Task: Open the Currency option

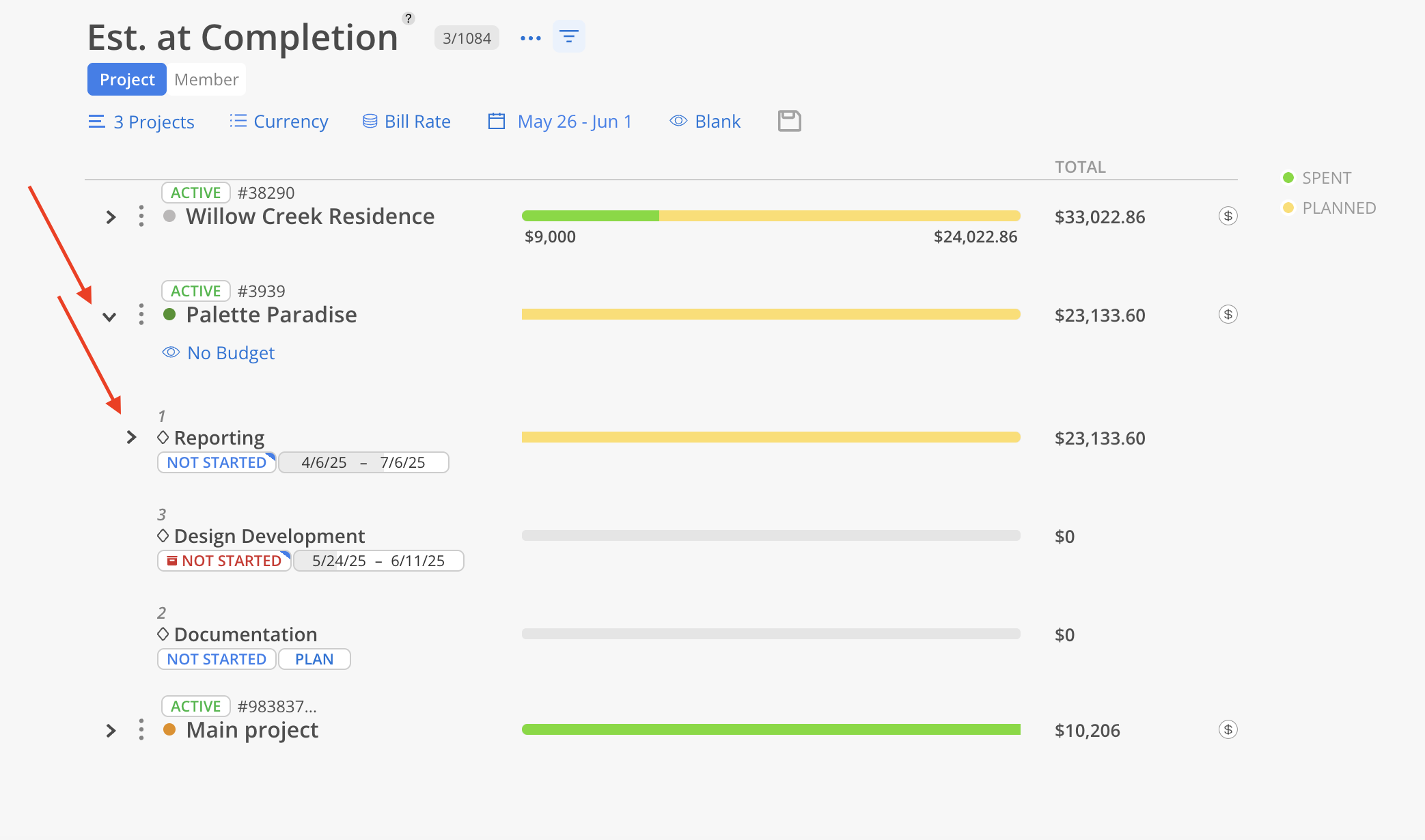Action: point(279,121)
